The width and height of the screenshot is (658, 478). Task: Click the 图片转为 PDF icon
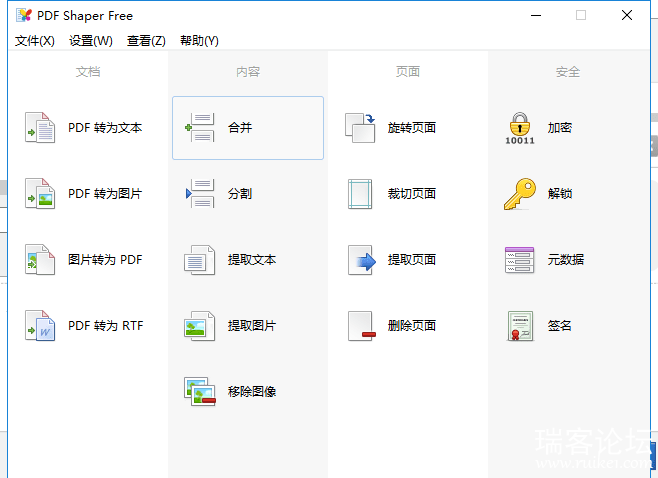[x=40, y=259]
